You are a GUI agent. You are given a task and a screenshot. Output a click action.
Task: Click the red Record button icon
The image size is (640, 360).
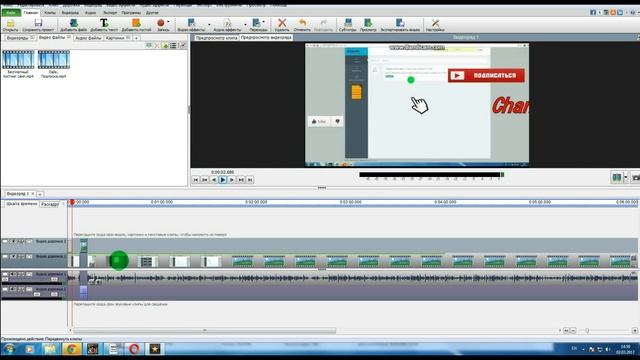point(161,23)
